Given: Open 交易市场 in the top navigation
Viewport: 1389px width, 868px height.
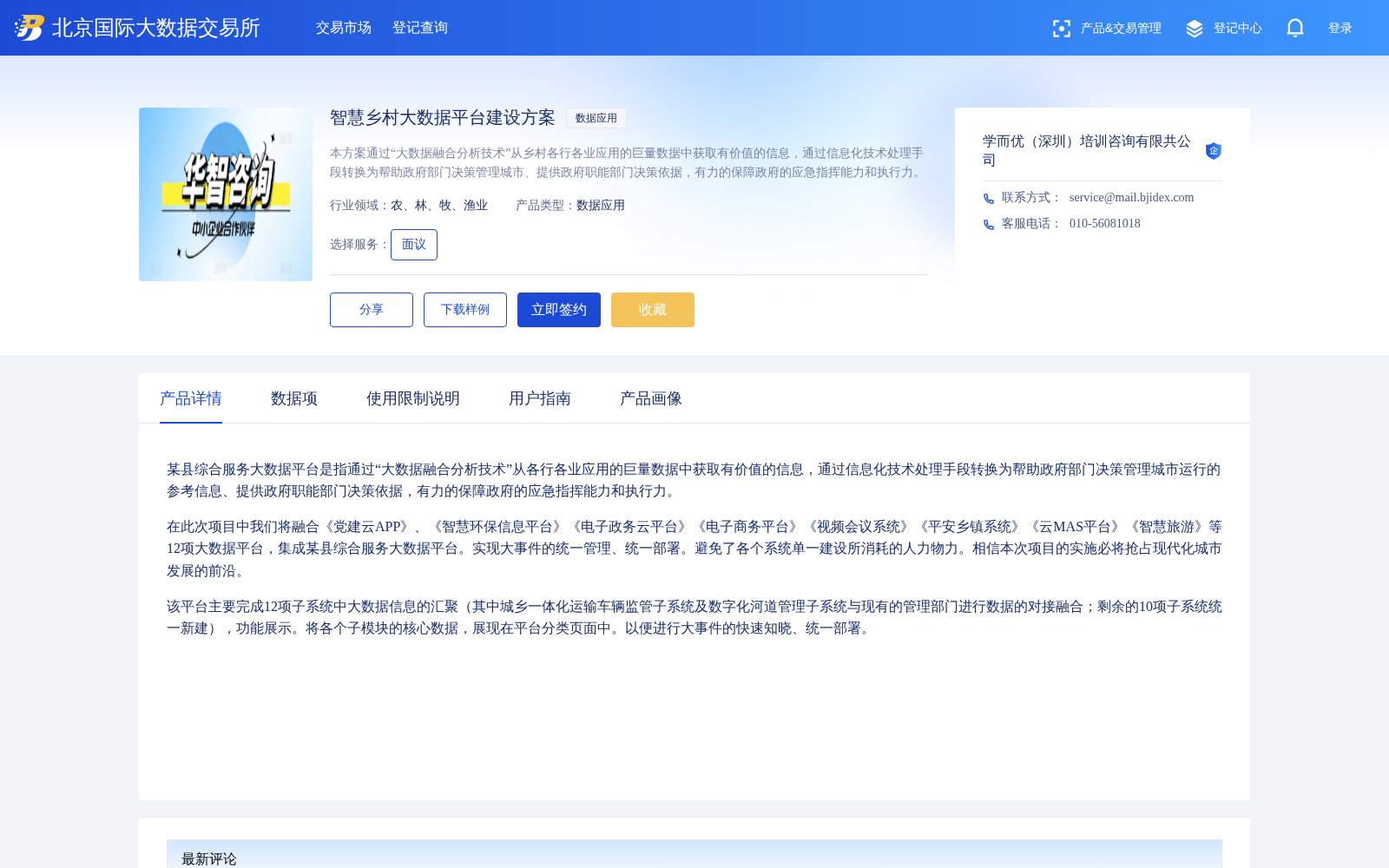Looking at the screenshot, I should click(x=344, y=28).
